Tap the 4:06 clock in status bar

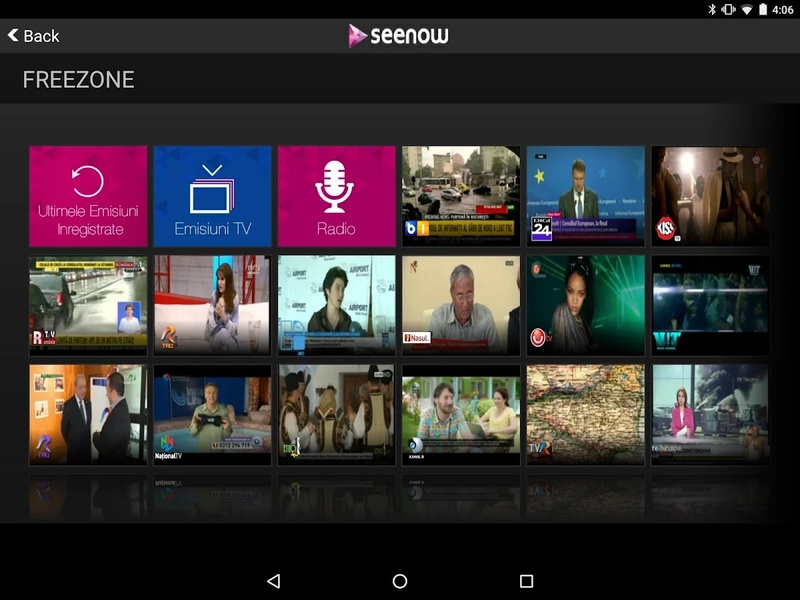pos(783,10)
